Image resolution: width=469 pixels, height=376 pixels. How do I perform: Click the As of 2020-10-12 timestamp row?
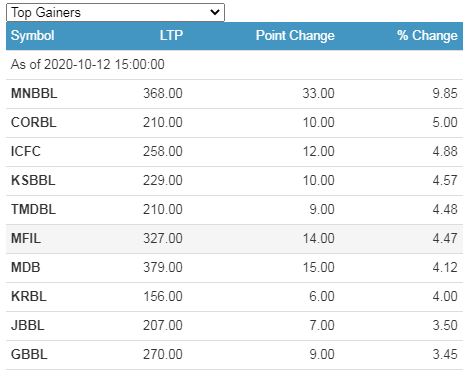point(234,65)
